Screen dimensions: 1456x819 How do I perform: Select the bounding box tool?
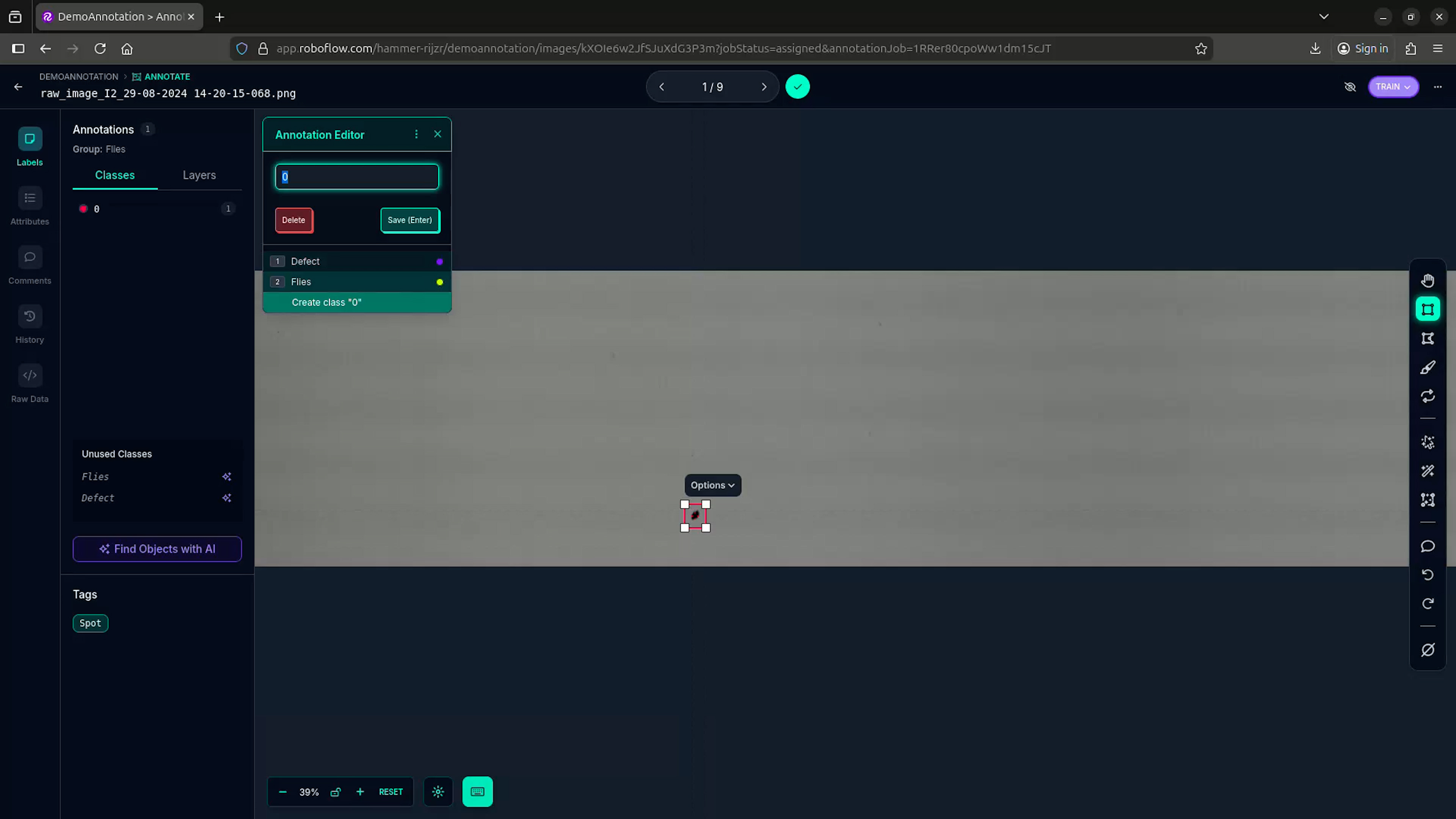(1428, 309)
